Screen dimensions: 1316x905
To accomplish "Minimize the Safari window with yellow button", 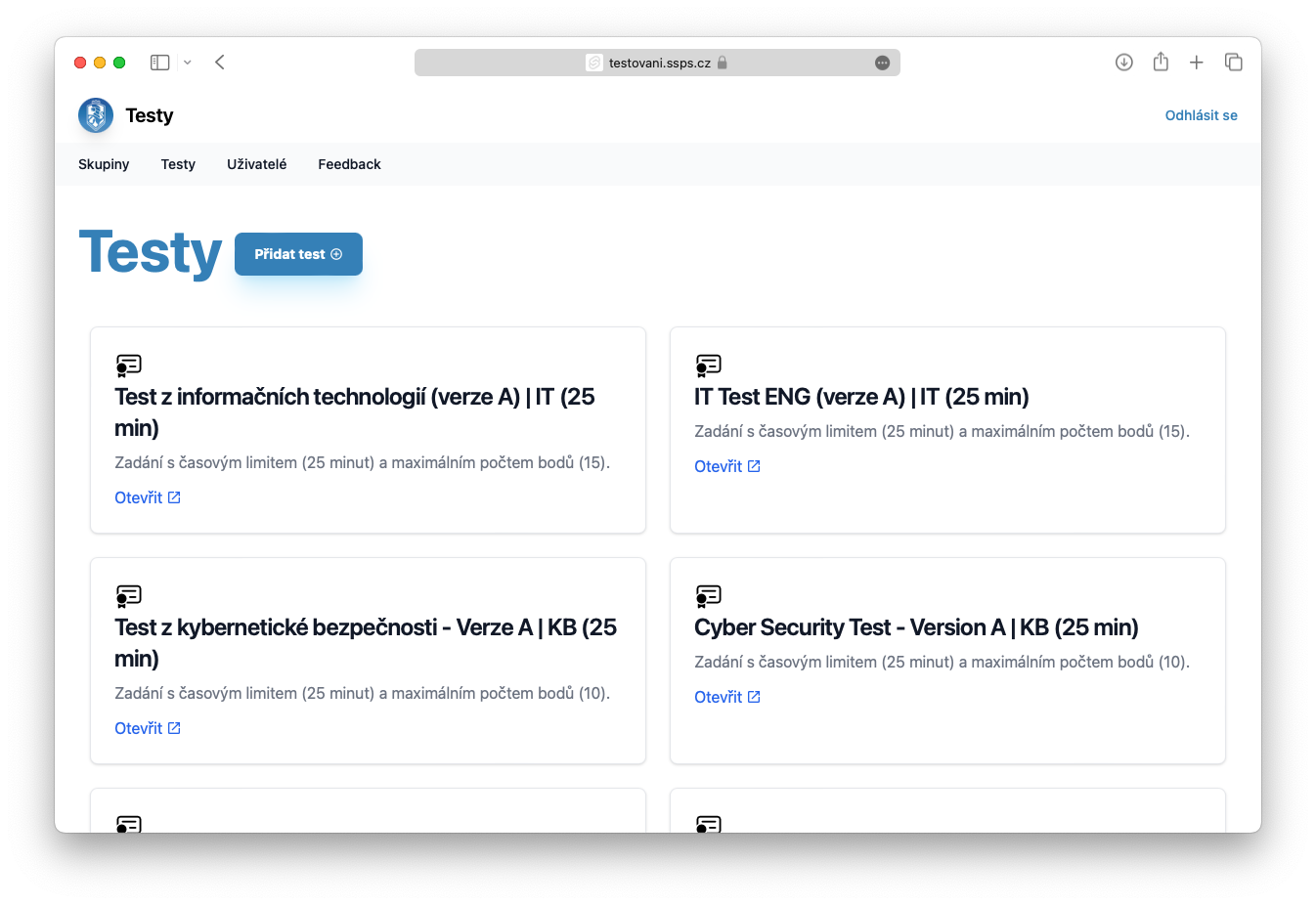I will tap(100, 63).
